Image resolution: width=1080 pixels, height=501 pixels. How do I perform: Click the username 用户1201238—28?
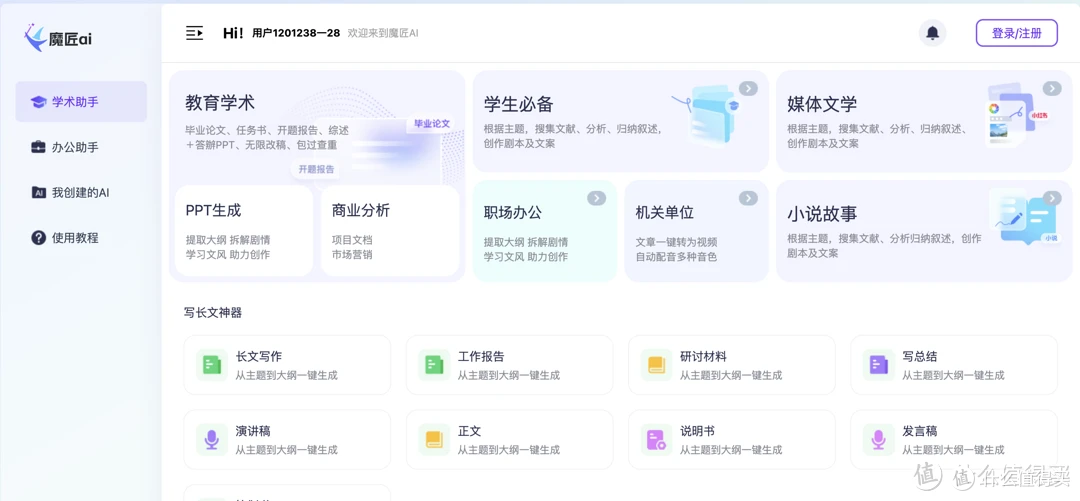point(296,33)
